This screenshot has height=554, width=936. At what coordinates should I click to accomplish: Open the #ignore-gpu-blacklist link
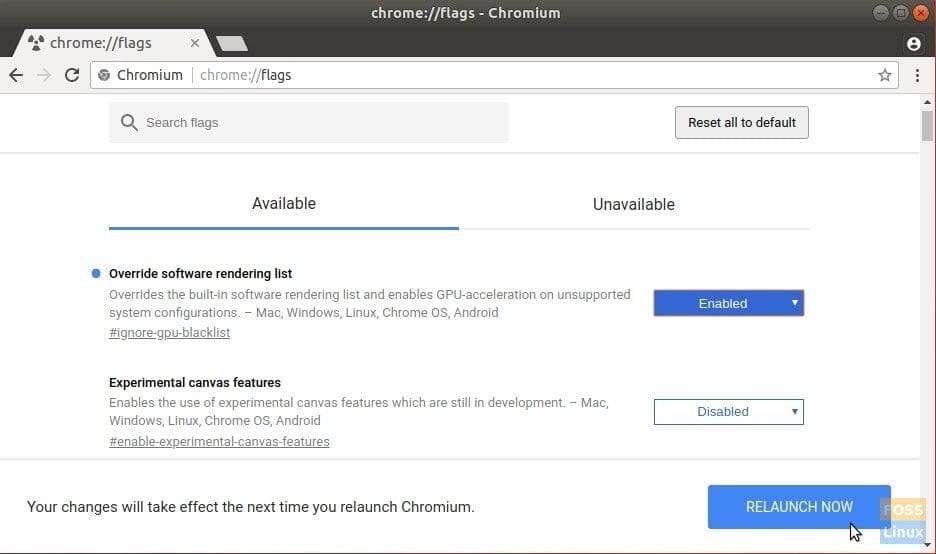tap(170, 333)
